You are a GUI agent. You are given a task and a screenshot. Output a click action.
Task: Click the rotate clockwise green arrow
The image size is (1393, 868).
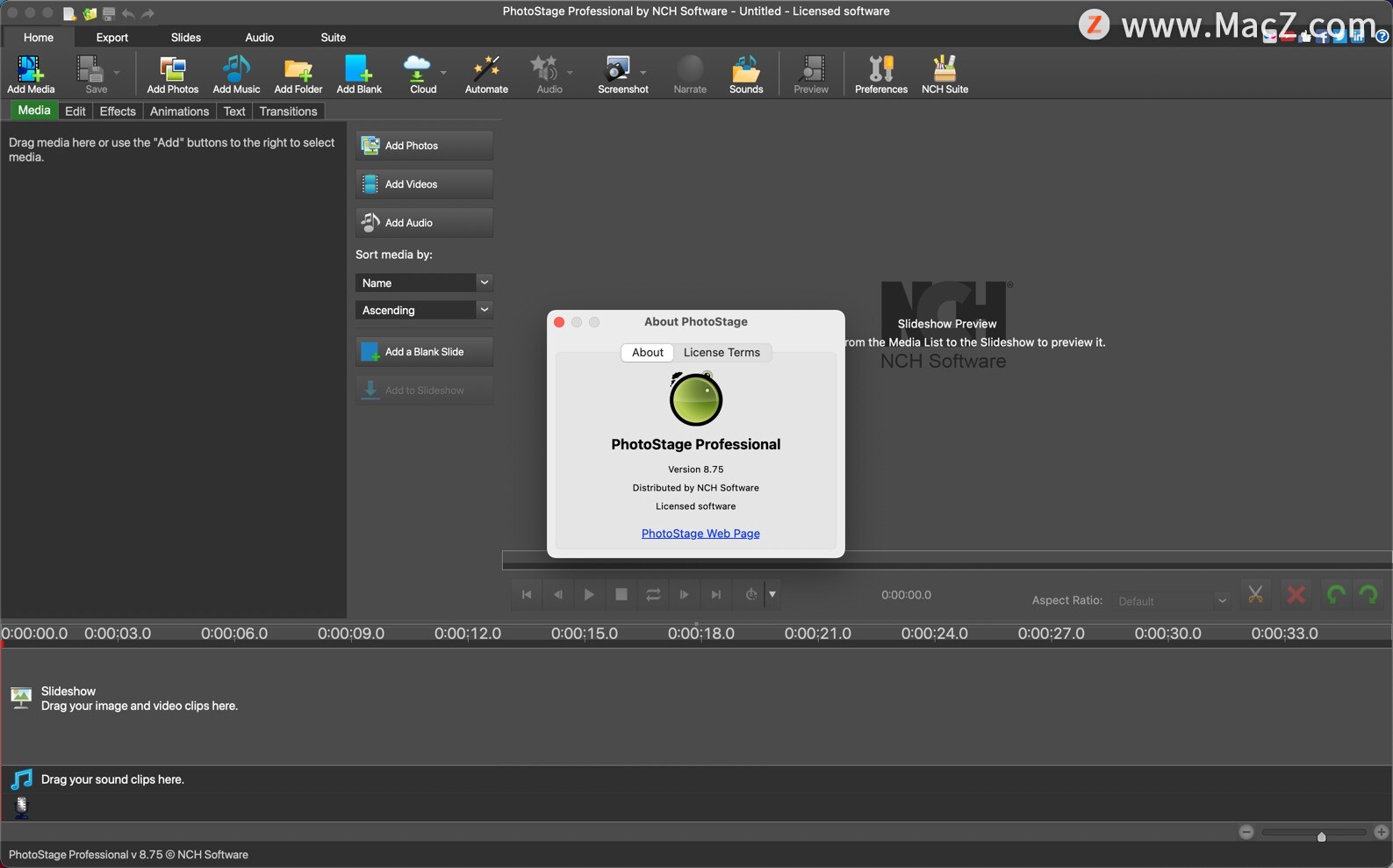click(x=1368, y=595)
